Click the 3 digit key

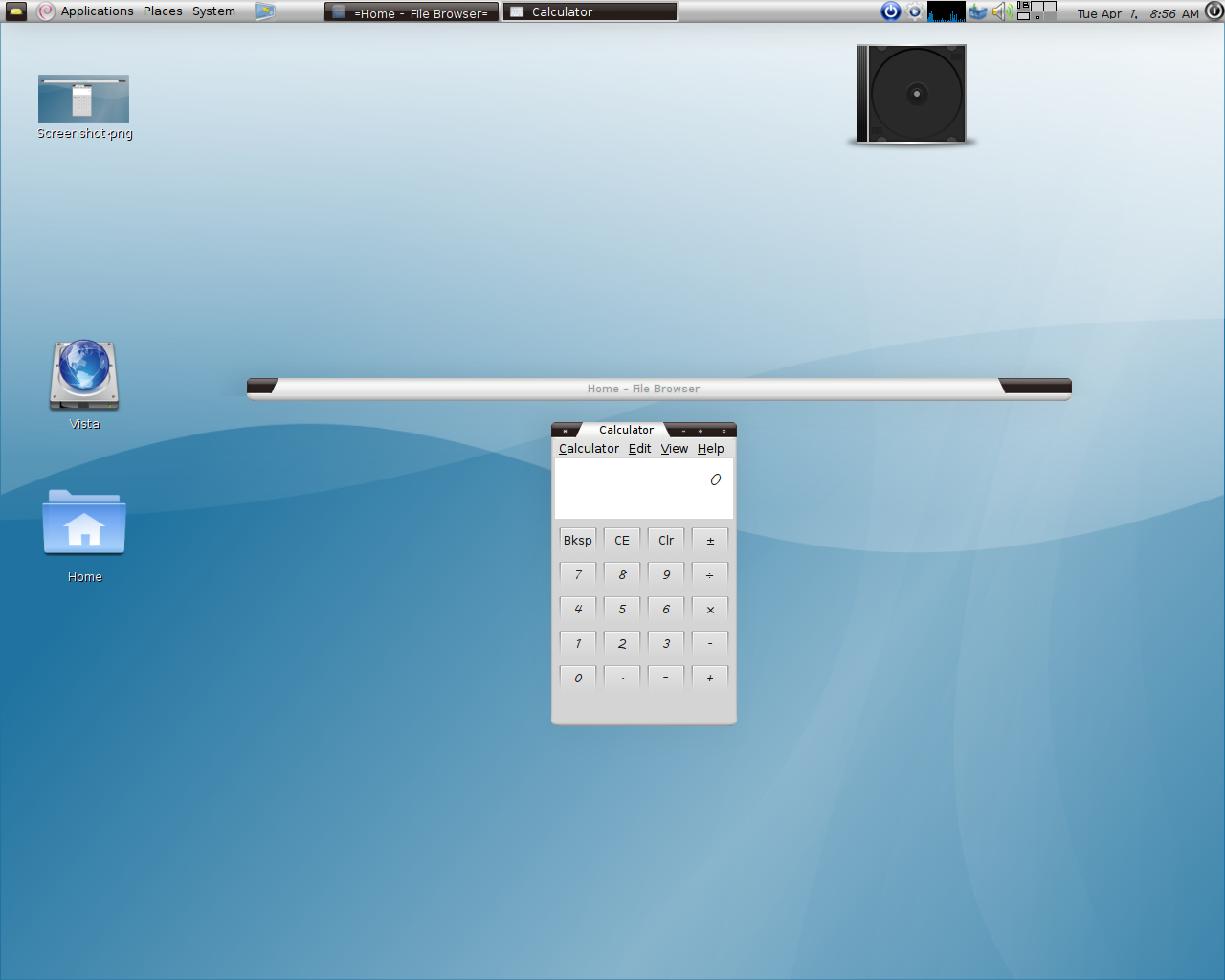(666, 644)
